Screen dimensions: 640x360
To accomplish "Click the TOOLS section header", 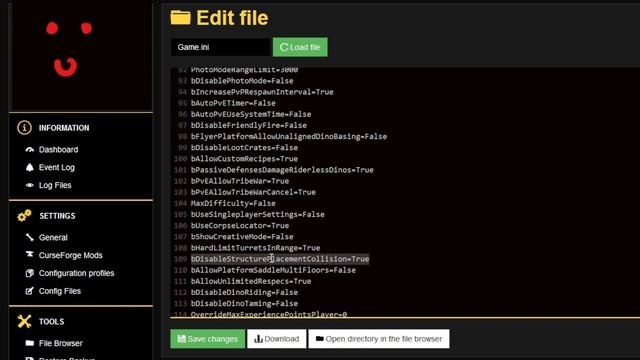I will 51,322.
